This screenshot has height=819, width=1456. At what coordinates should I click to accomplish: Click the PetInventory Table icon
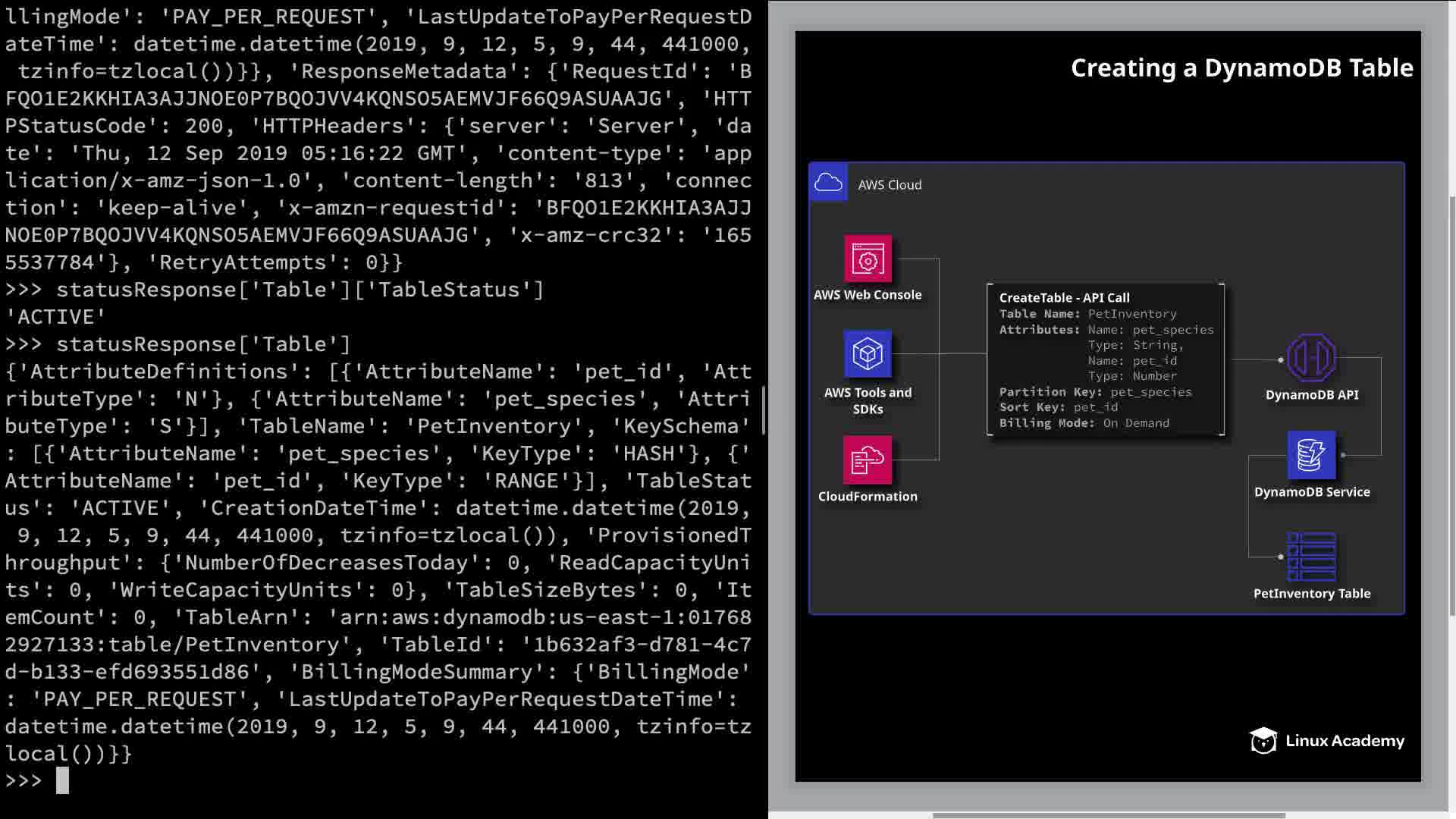[x=1311, y=557]
